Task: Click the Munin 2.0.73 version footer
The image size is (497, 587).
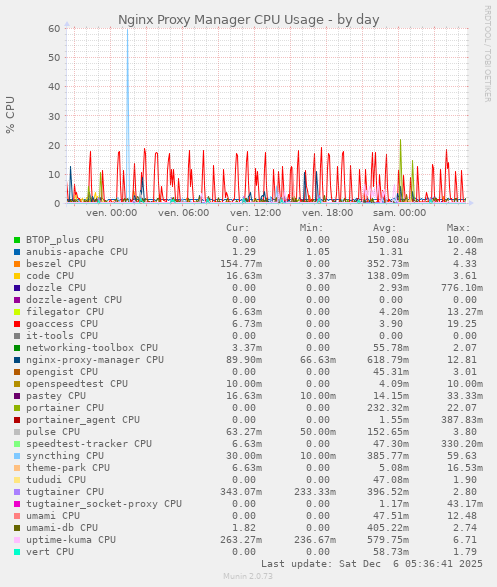Action: pyautogui.click(x=248, y=576)
